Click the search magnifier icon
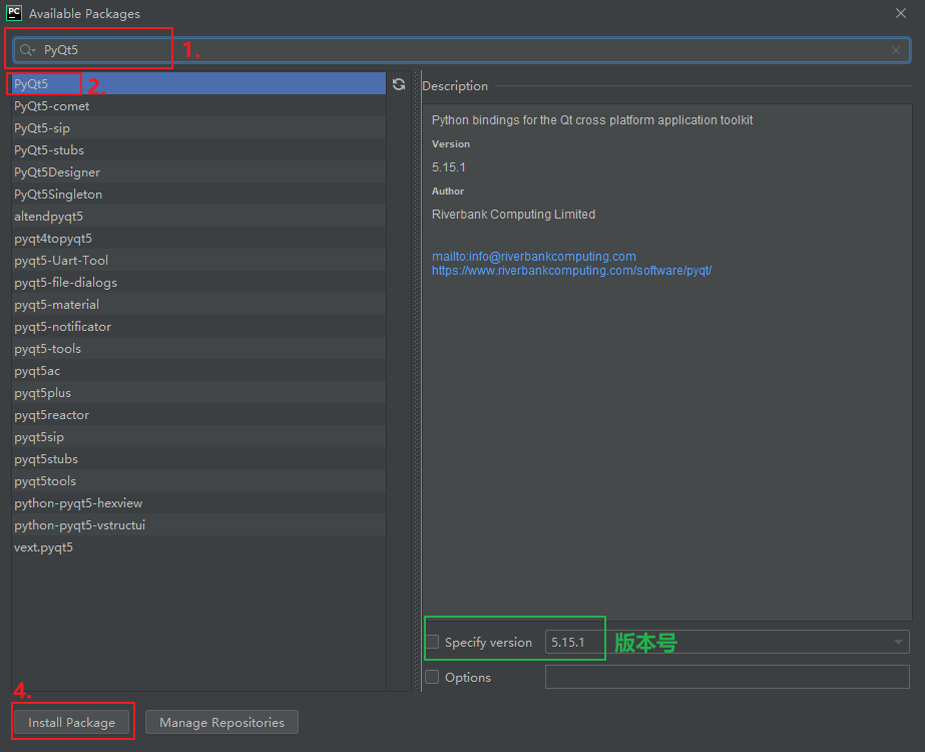Image resolution: width=925 pixels, height=752 pixels. [x=27, y=50]
